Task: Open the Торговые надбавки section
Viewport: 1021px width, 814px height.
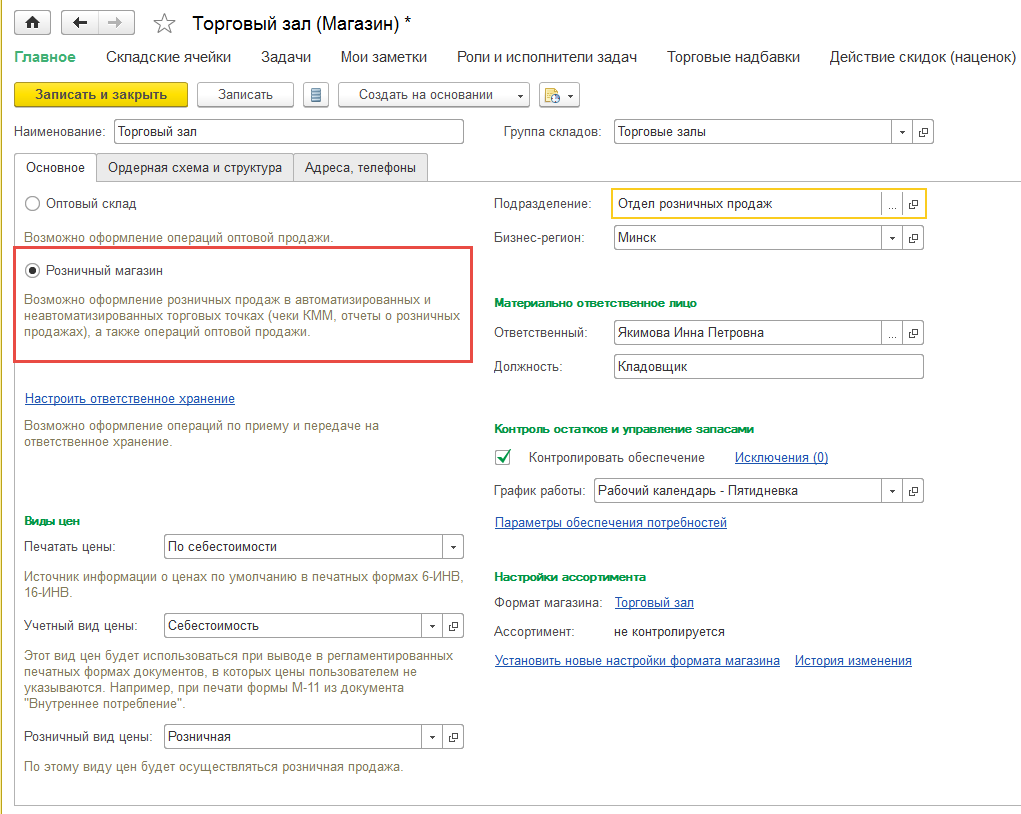Action: click(x=733, y=57)
